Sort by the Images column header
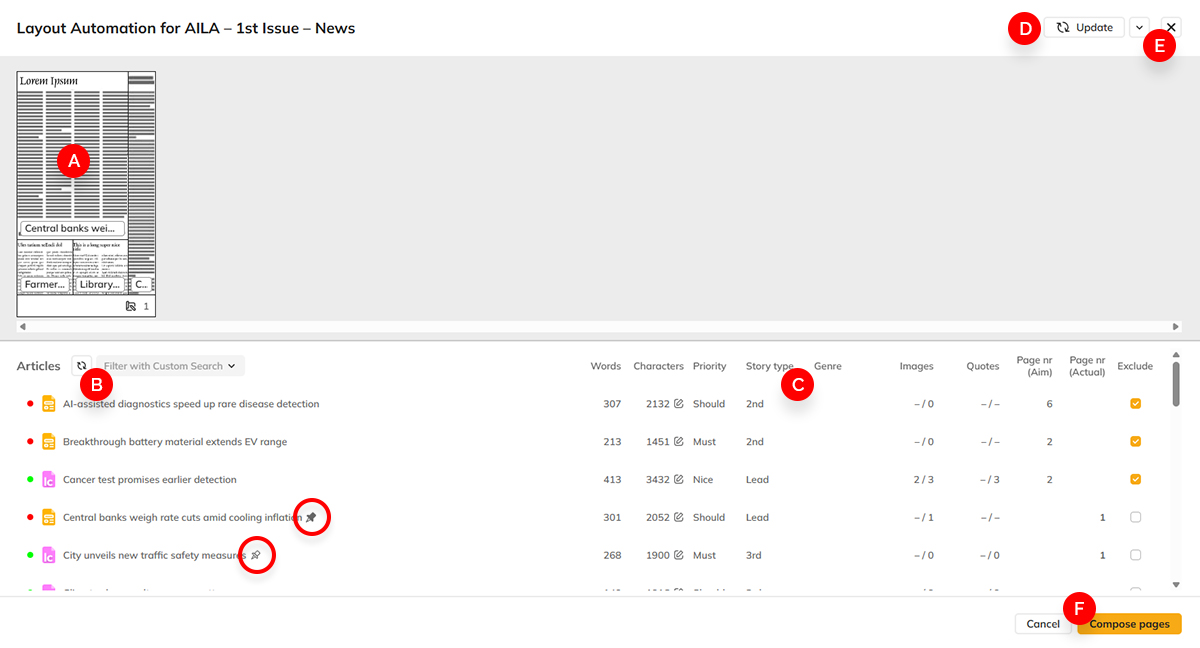The height and width of the screenshot is (648, 1200). (917, 366)
